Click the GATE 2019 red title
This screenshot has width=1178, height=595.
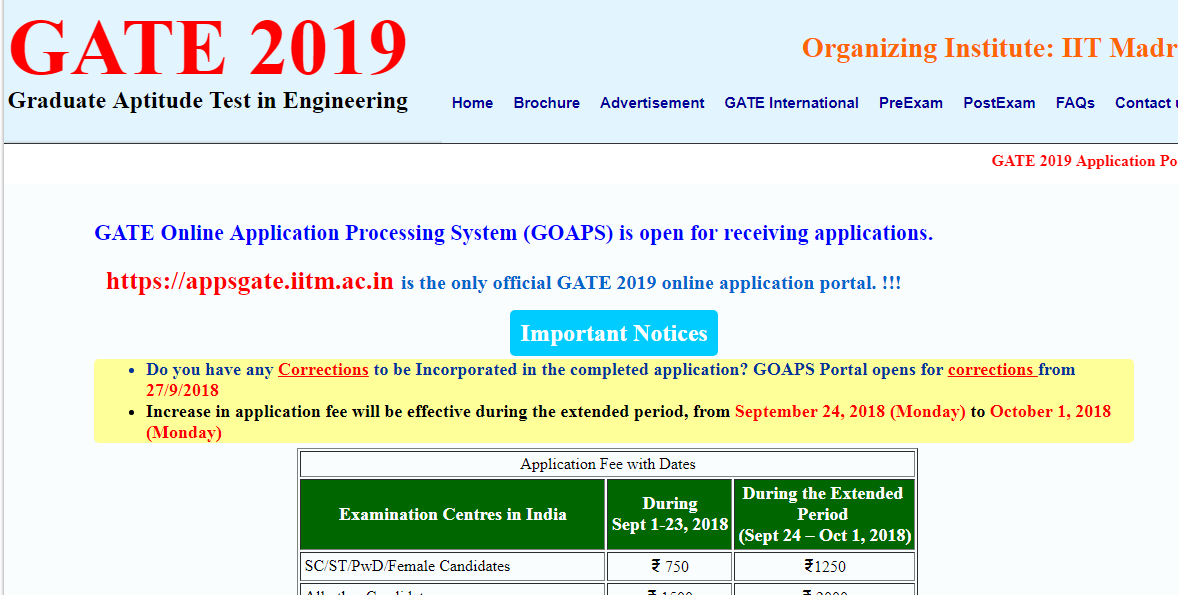208,46
